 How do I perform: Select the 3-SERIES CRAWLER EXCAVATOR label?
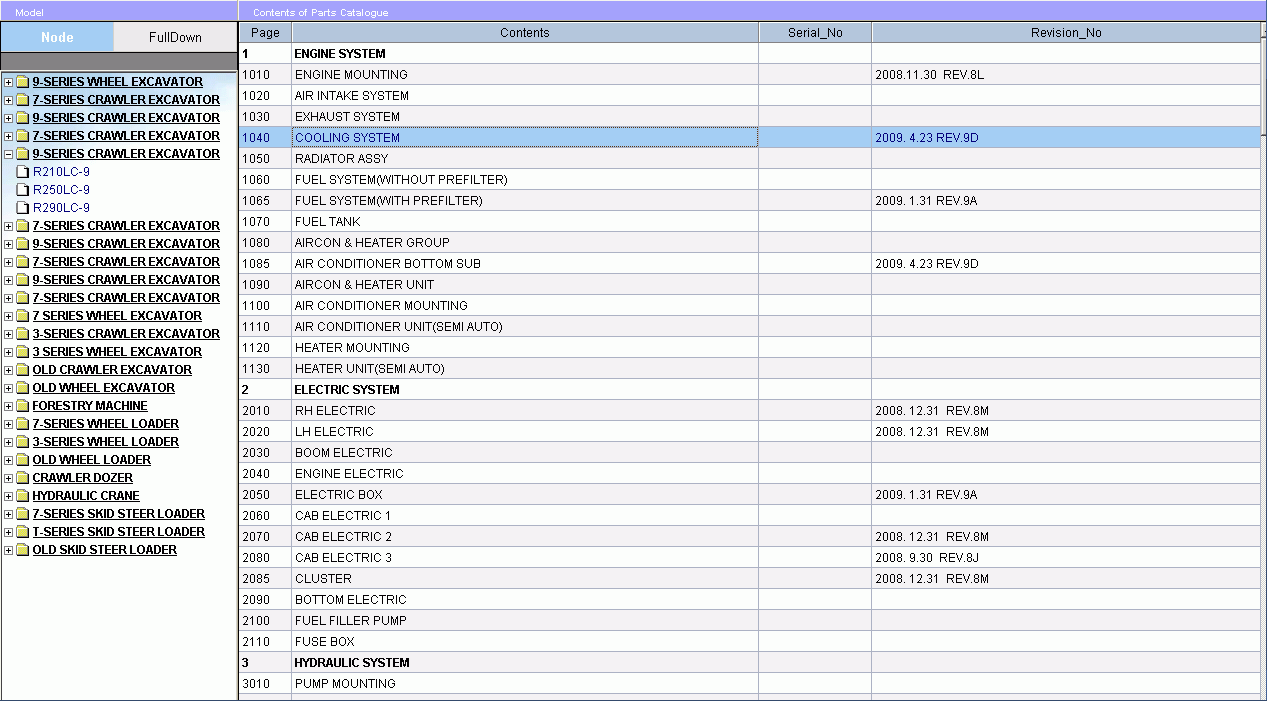point(126,334)
